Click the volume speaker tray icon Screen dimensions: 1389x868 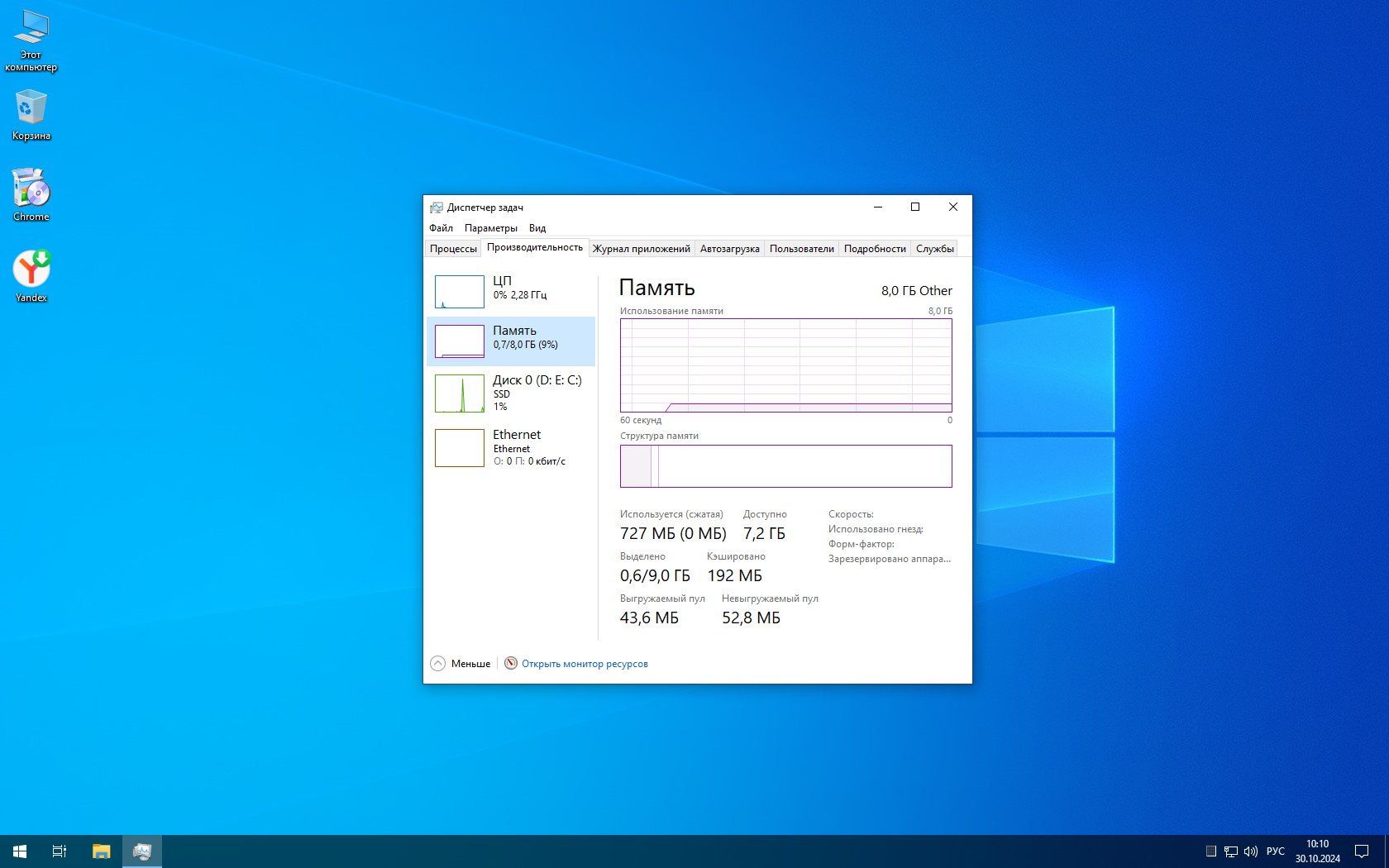tap(1250, 851)
